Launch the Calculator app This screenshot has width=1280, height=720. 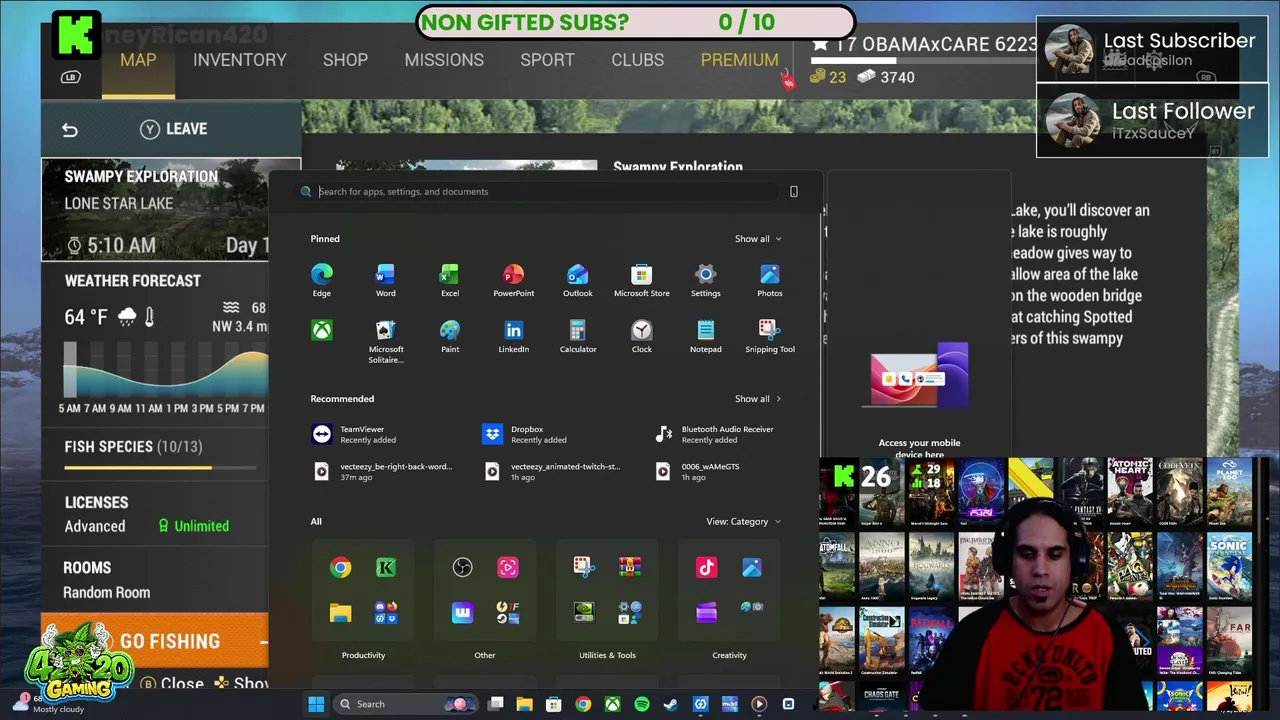pos(577,336)
